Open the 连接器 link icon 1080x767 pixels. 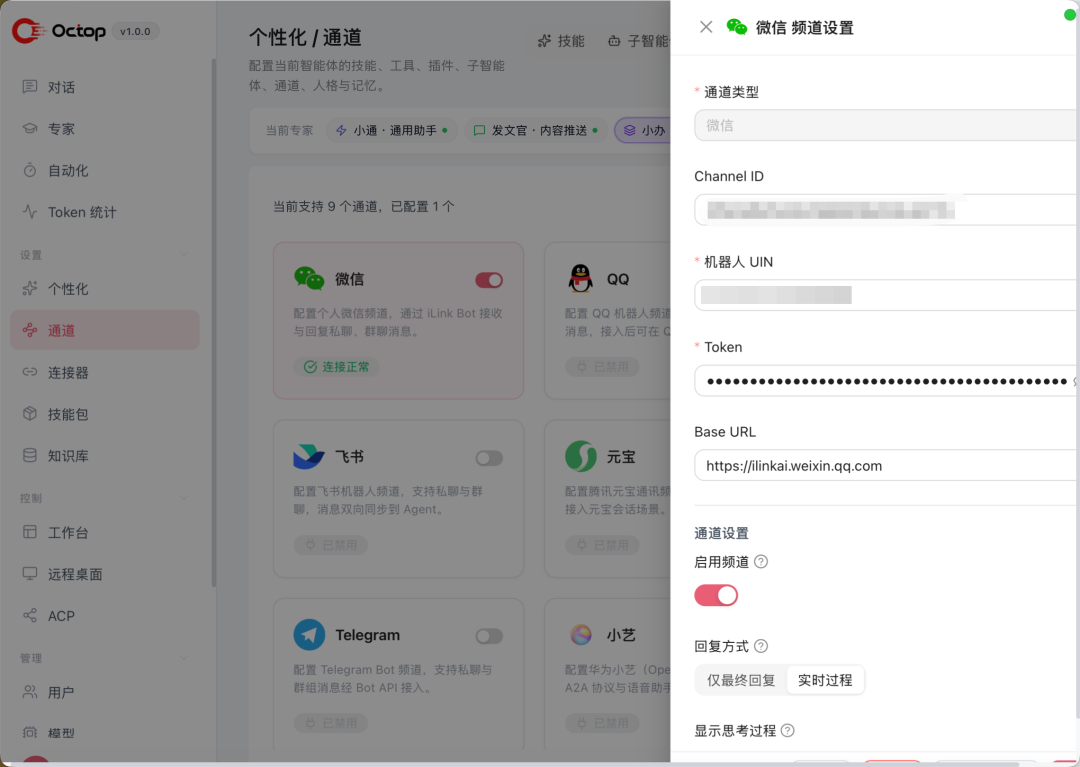tap(30, 372)
